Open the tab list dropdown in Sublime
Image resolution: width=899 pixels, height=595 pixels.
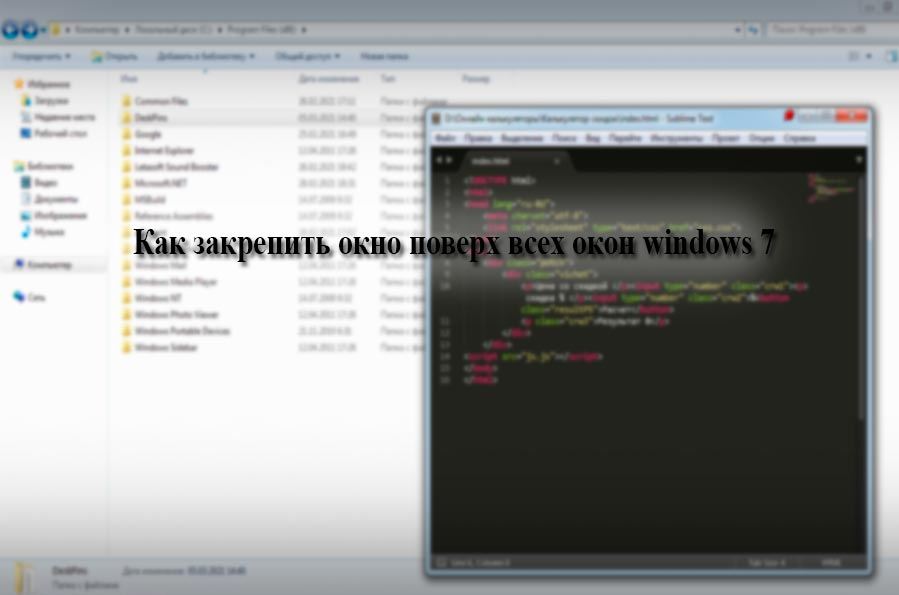pyautogui.click(x=859, y=160)
